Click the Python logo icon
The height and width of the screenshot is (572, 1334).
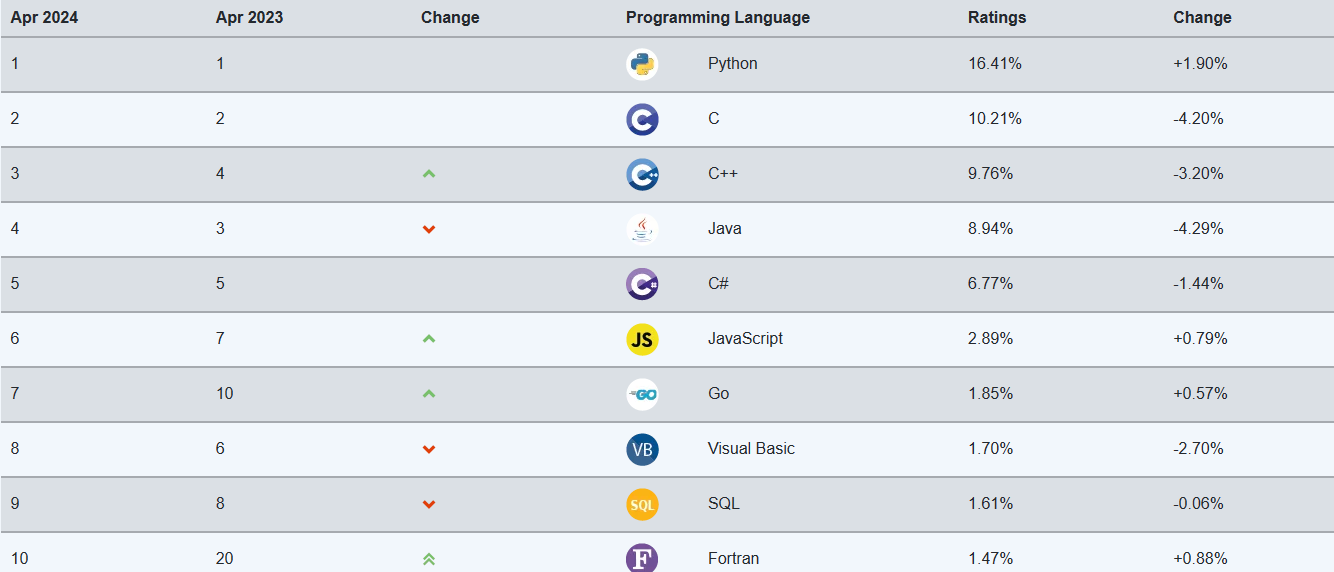(x=642, y=64)
